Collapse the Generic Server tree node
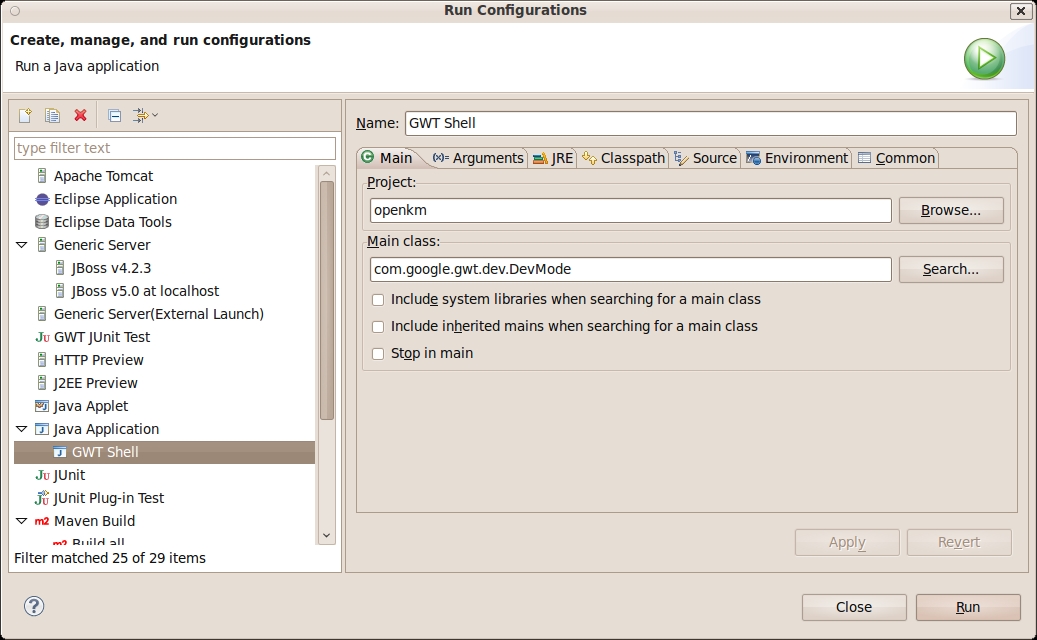Image resolution: width=1037 pixels, height=640 pixels. (x=22, y=245)
